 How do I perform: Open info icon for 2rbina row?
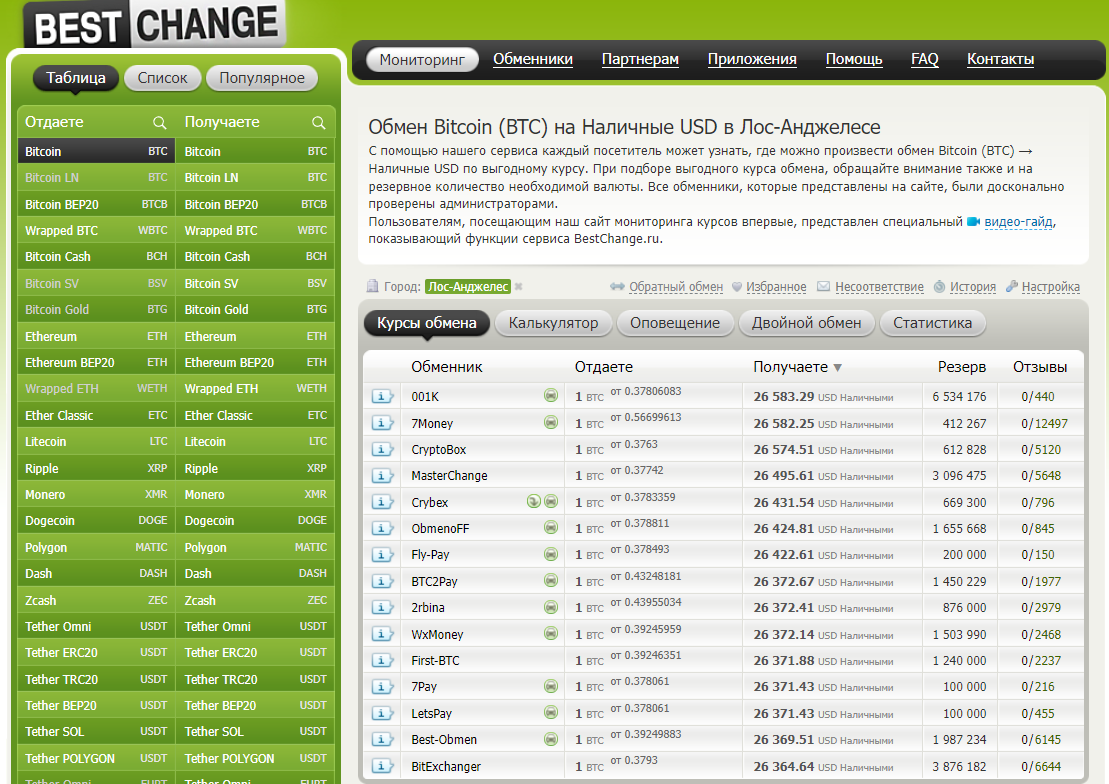[382, 608]
